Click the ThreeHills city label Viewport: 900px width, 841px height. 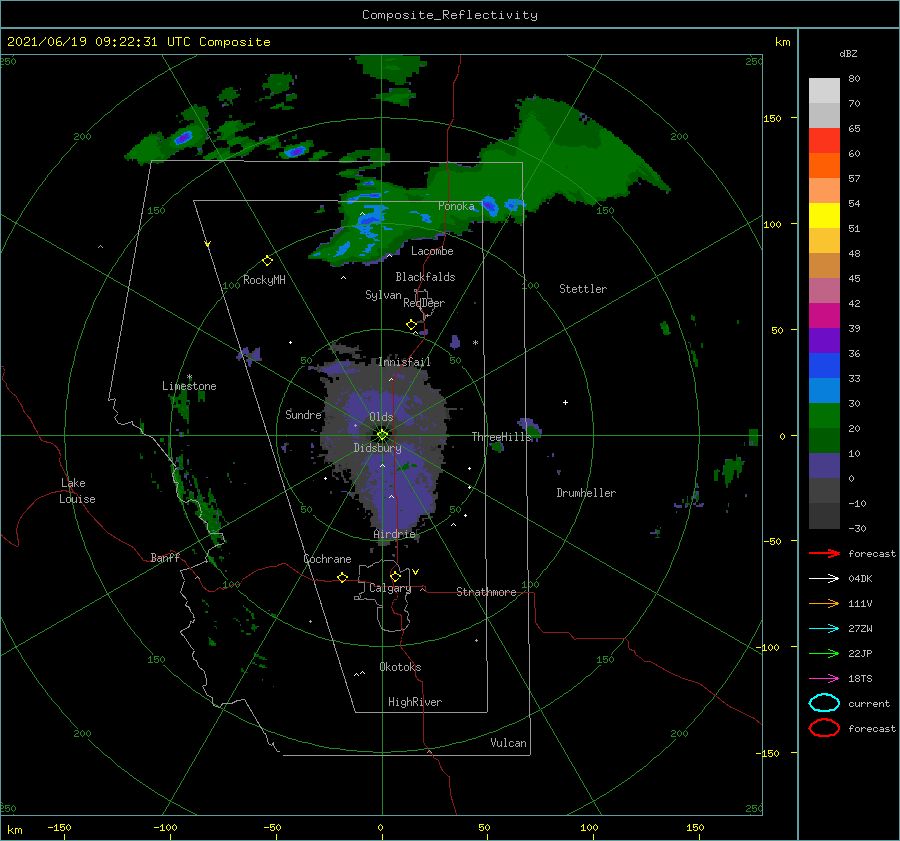pos(502,437)
